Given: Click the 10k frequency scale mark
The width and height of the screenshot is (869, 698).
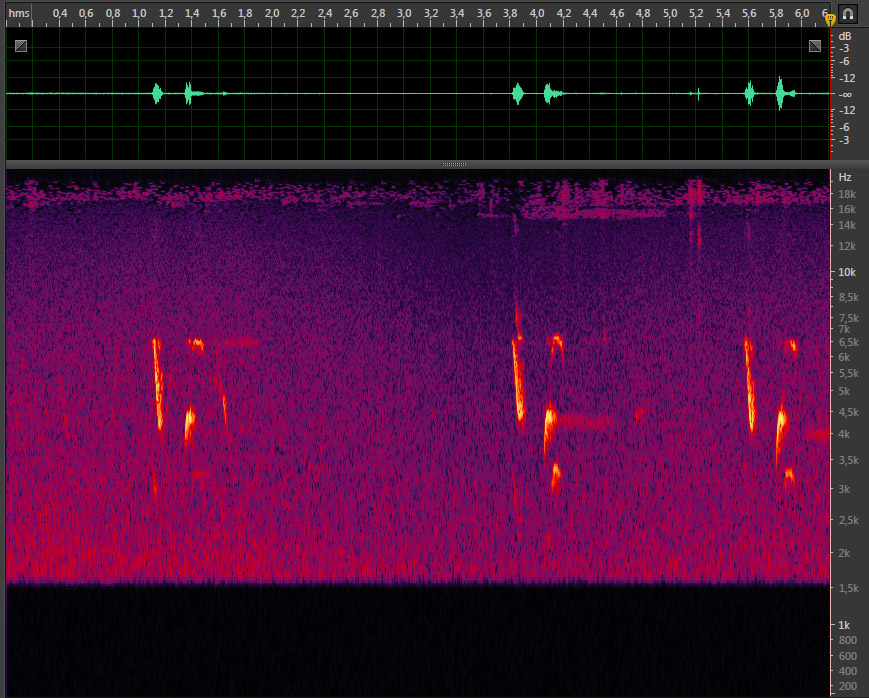Looking at the screenshot, I should pos(847,272).
